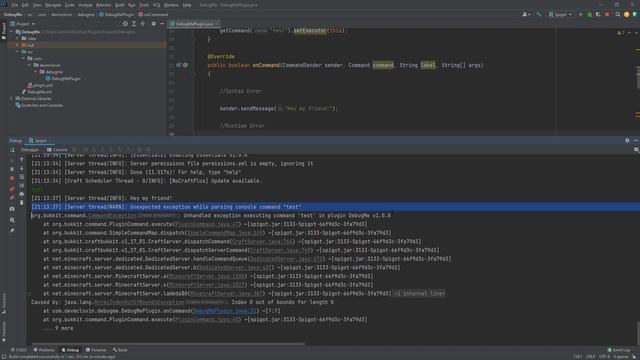Collapse the DebugMe project root
The height and width of the screenshot is (360, 640).
(11, 31)
